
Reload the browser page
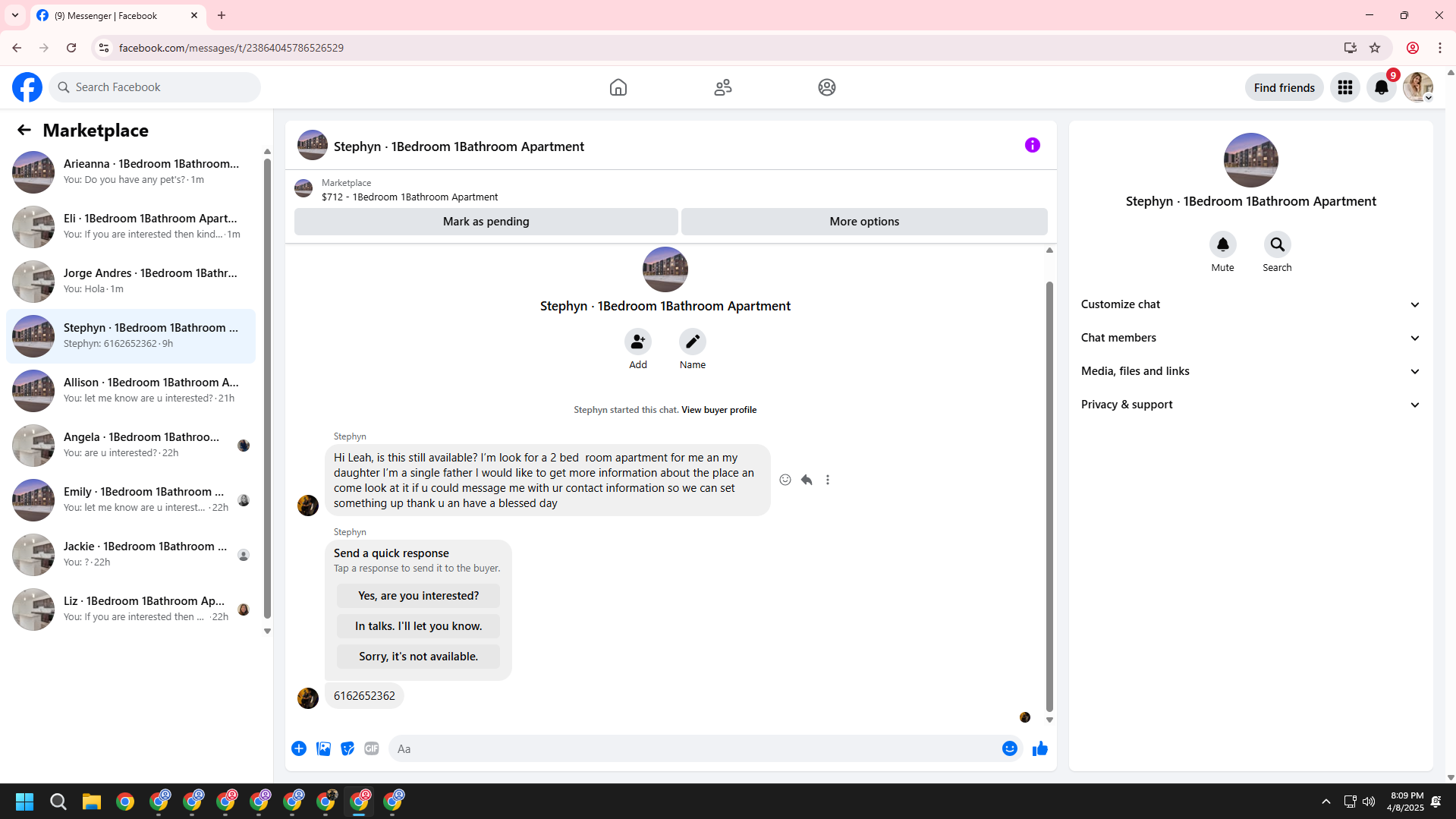pos(71,48)
